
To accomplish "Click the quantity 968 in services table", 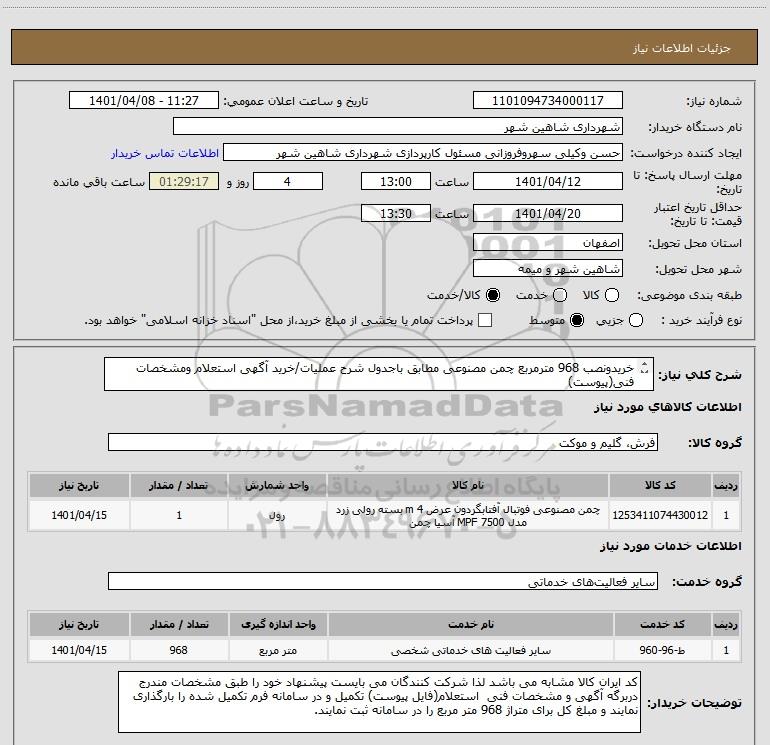I will coord(179,650).
